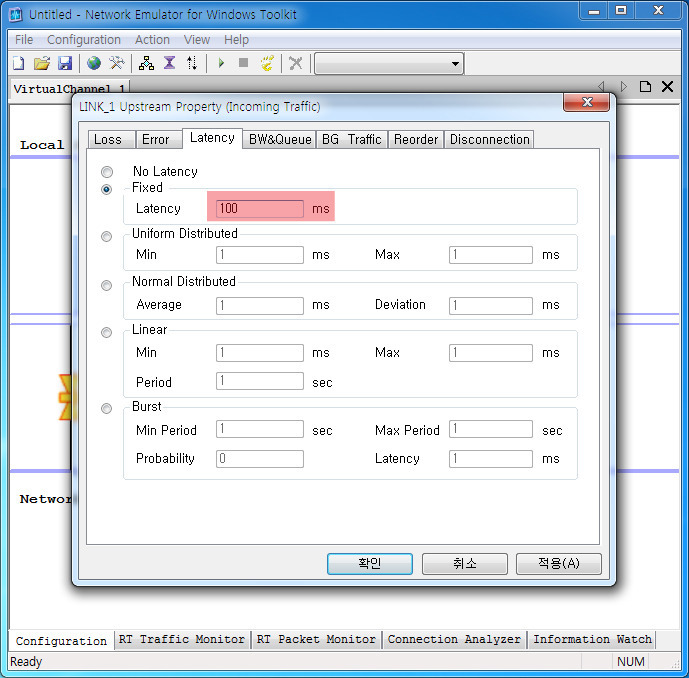The width and height of the screenshot is (689, 678).
Task: Open the Configuration menu
Action: [x=84, y=40]
